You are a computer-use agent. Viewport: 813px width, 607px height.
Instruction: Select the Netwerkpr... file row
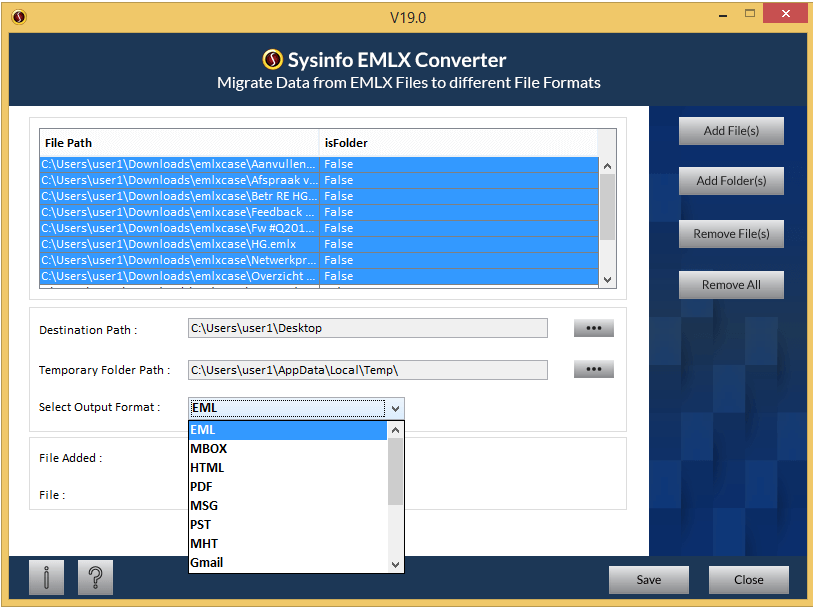(319, 261)
